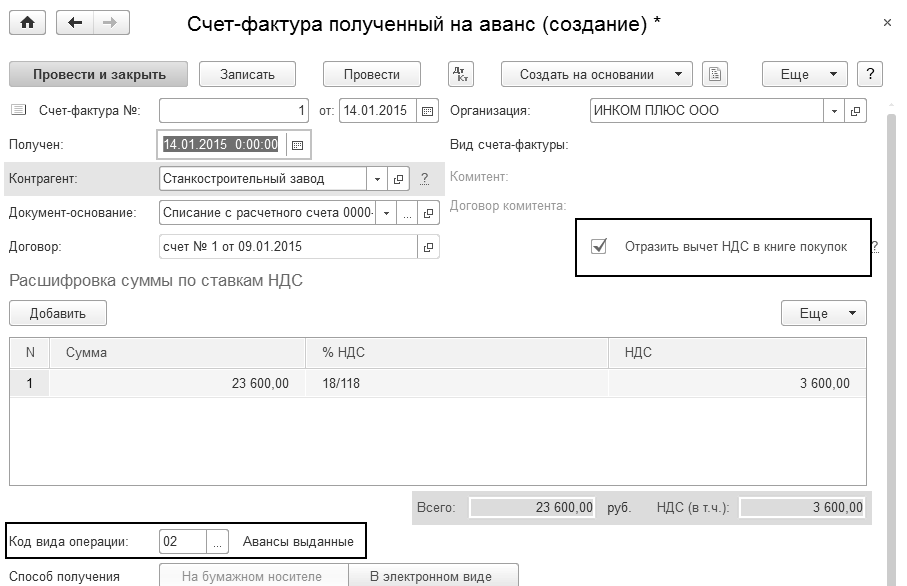Viewport: 907px width, 586px height.
Task: Click the Сумма column header
Action: [178, 353]
